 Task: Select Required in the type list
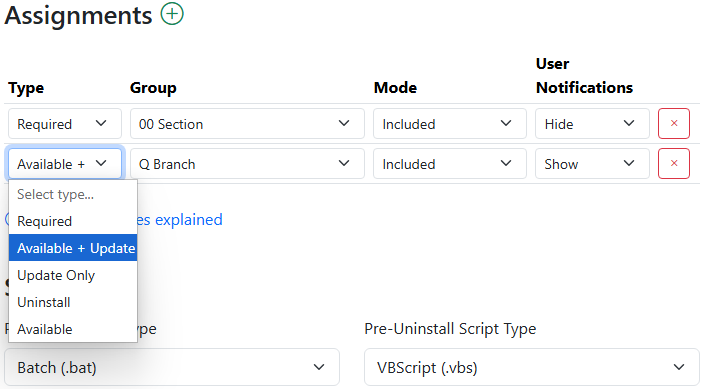[x=73, y=221]
